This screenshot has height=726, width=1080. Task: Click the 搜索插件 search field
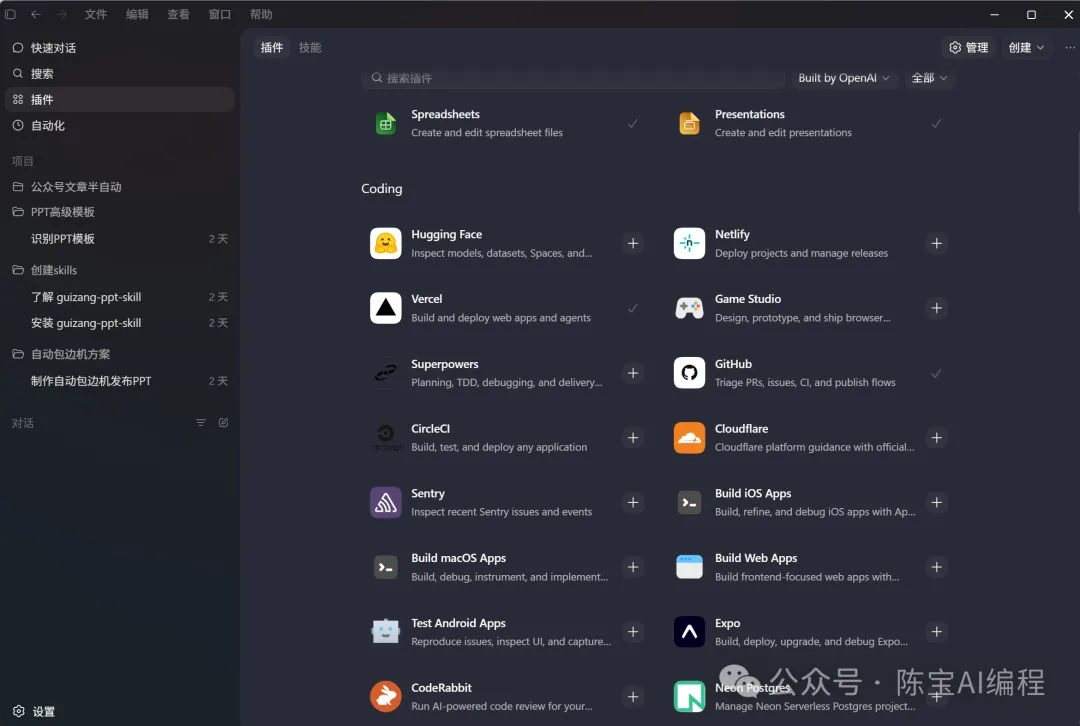573,78
